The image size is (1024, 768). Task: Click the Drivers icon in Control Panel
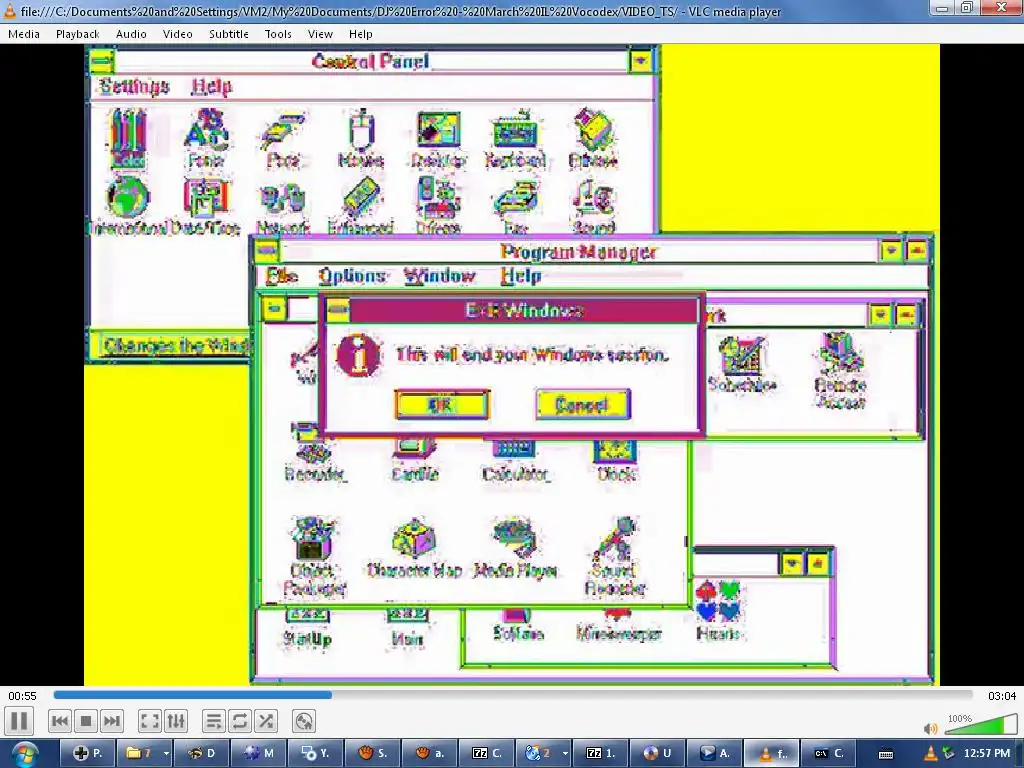click(438, 204)
